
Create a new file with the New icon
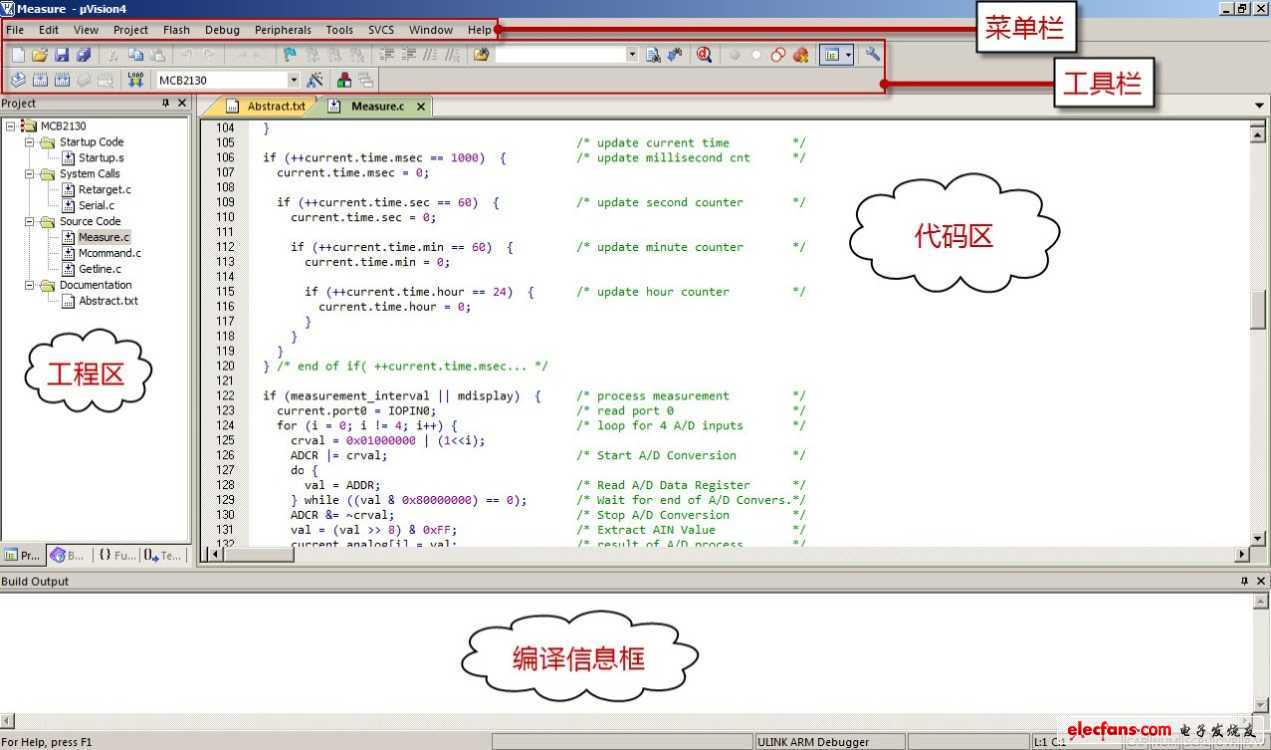click(18, 55)
